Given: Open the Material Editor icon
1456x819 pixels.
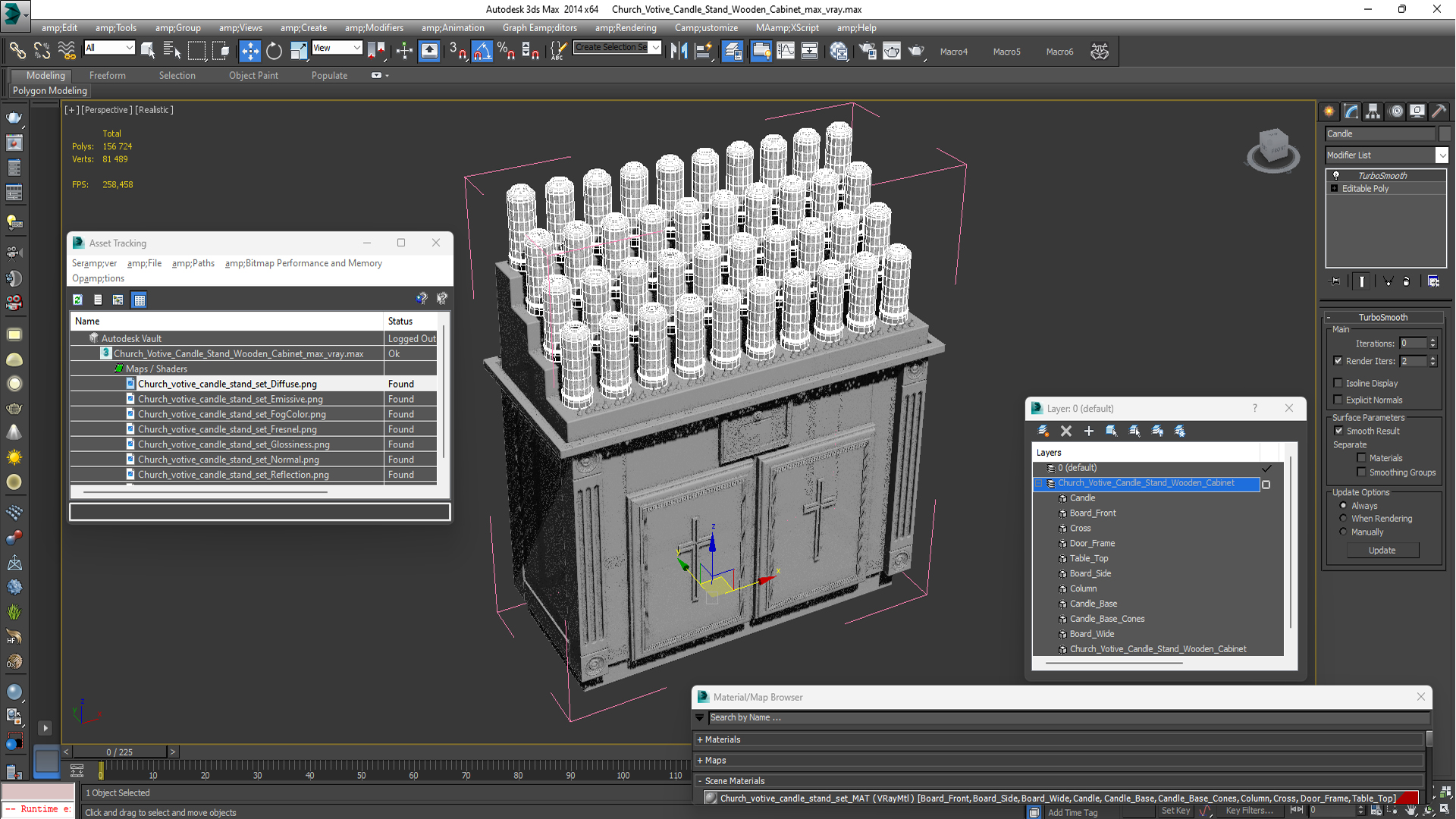Looking at the screenshot, I should tap(839, 51).
